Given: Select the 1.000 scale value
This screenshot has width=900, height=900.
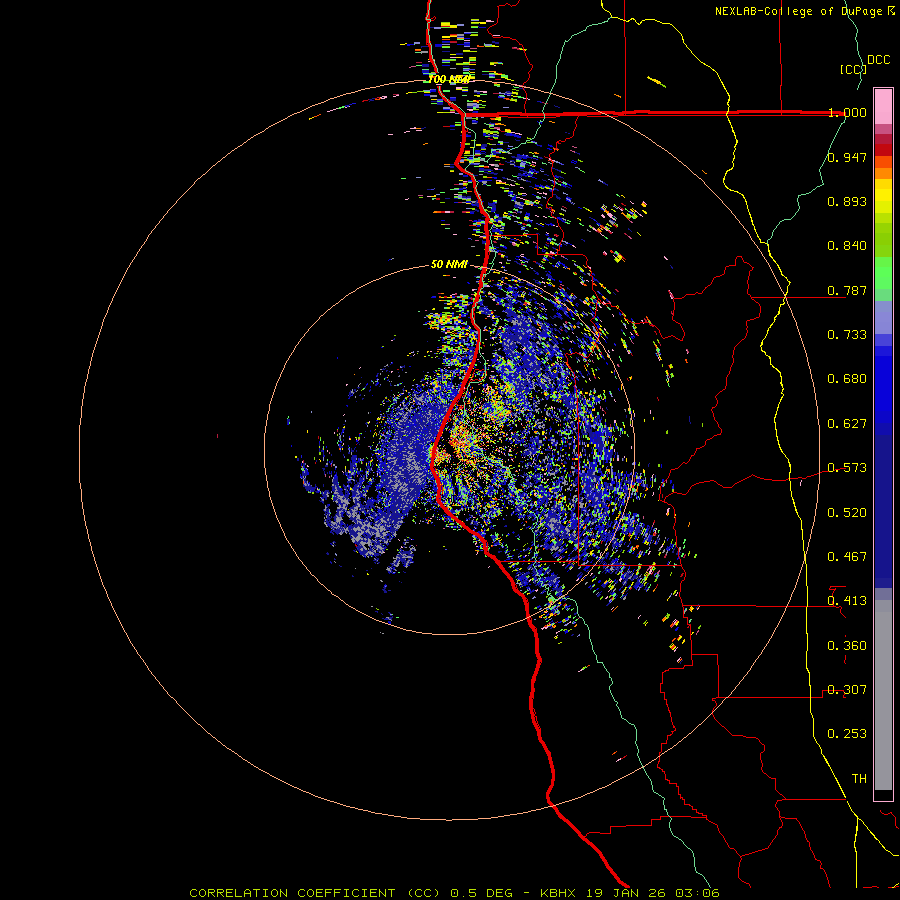Looking at the screenshot, I should pos(847,112).
